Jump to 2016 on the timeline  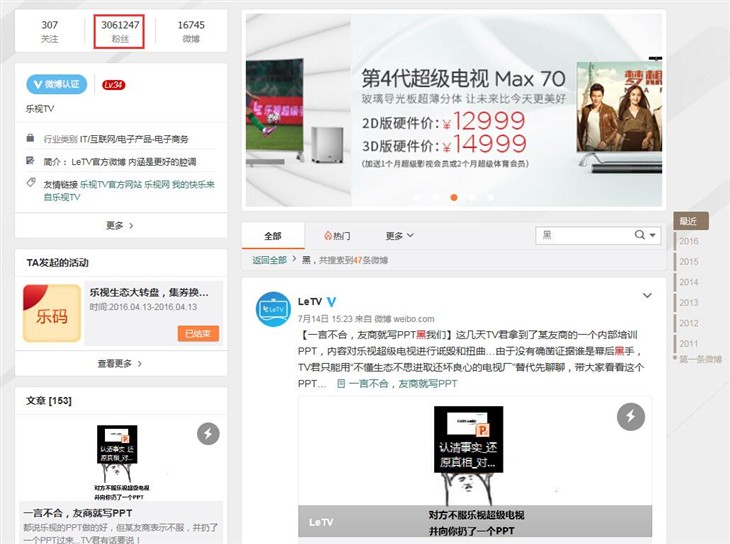tap(689, 241)
